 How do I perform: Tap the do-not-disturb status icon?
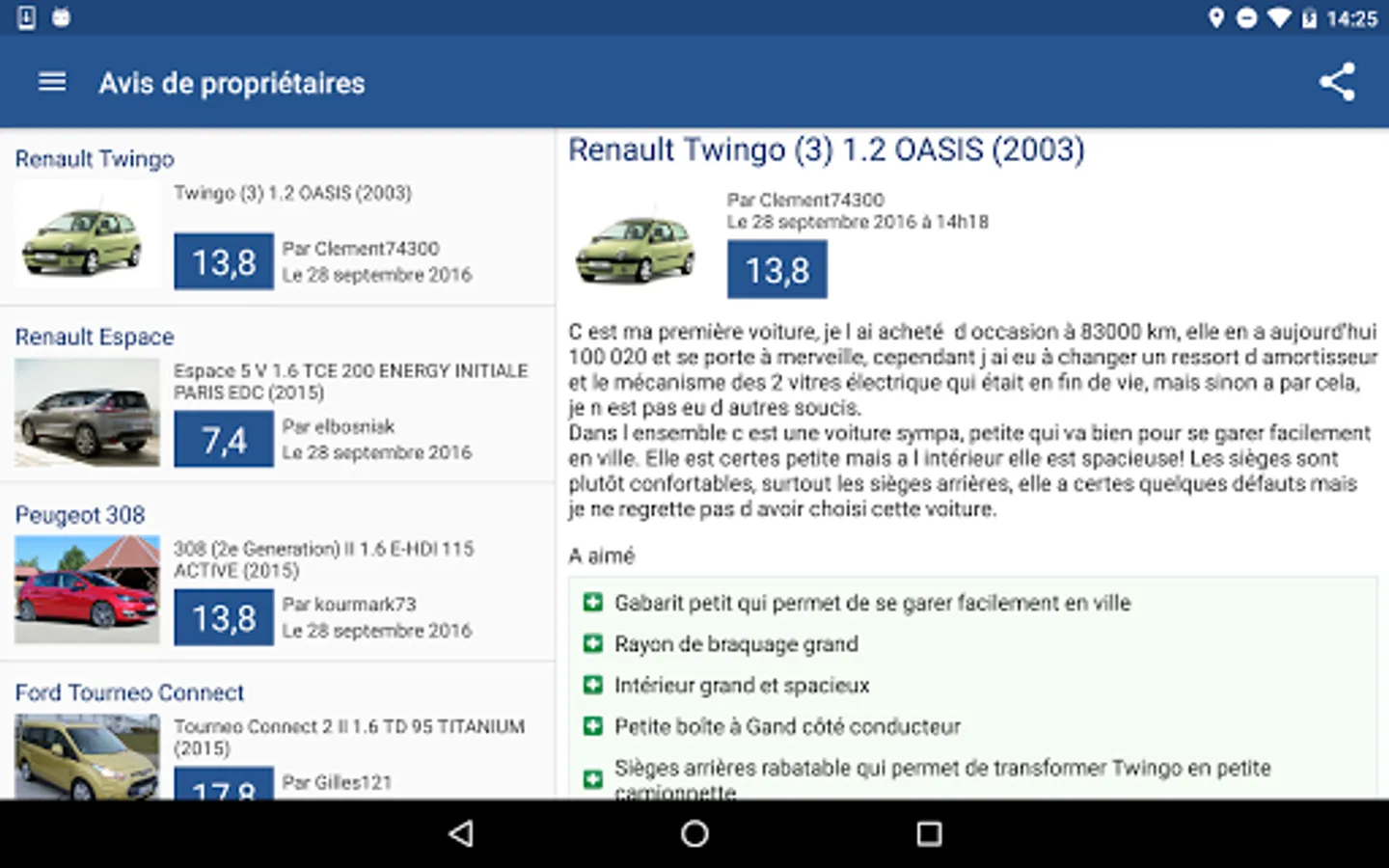[1247, 17]
